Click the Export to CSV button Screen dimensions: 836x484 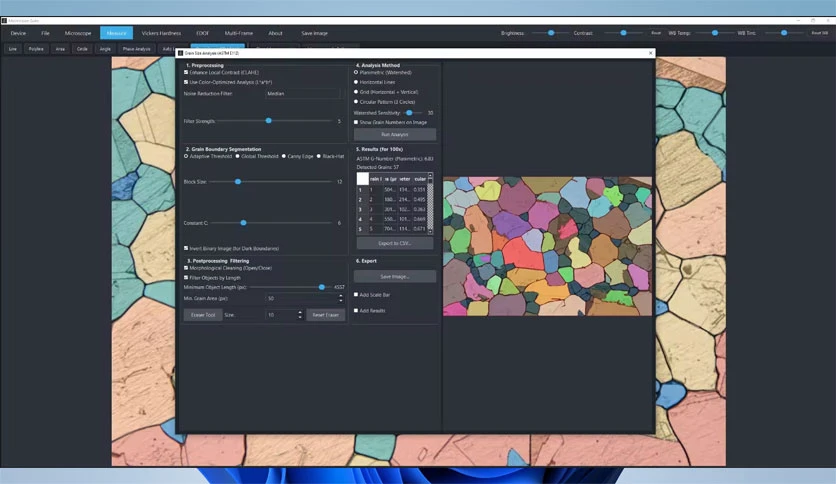click(395, 243)
